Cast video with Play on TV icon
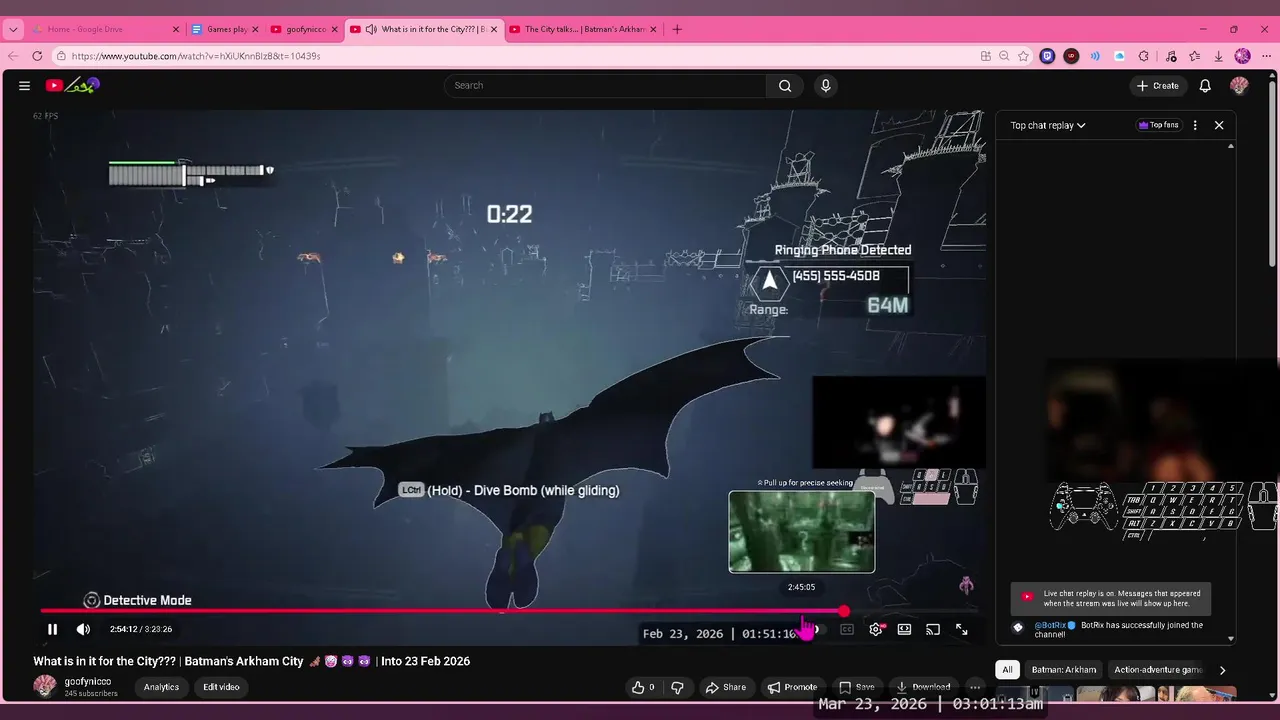This screenshot has width=1280, height=720. tap(933, 629)
